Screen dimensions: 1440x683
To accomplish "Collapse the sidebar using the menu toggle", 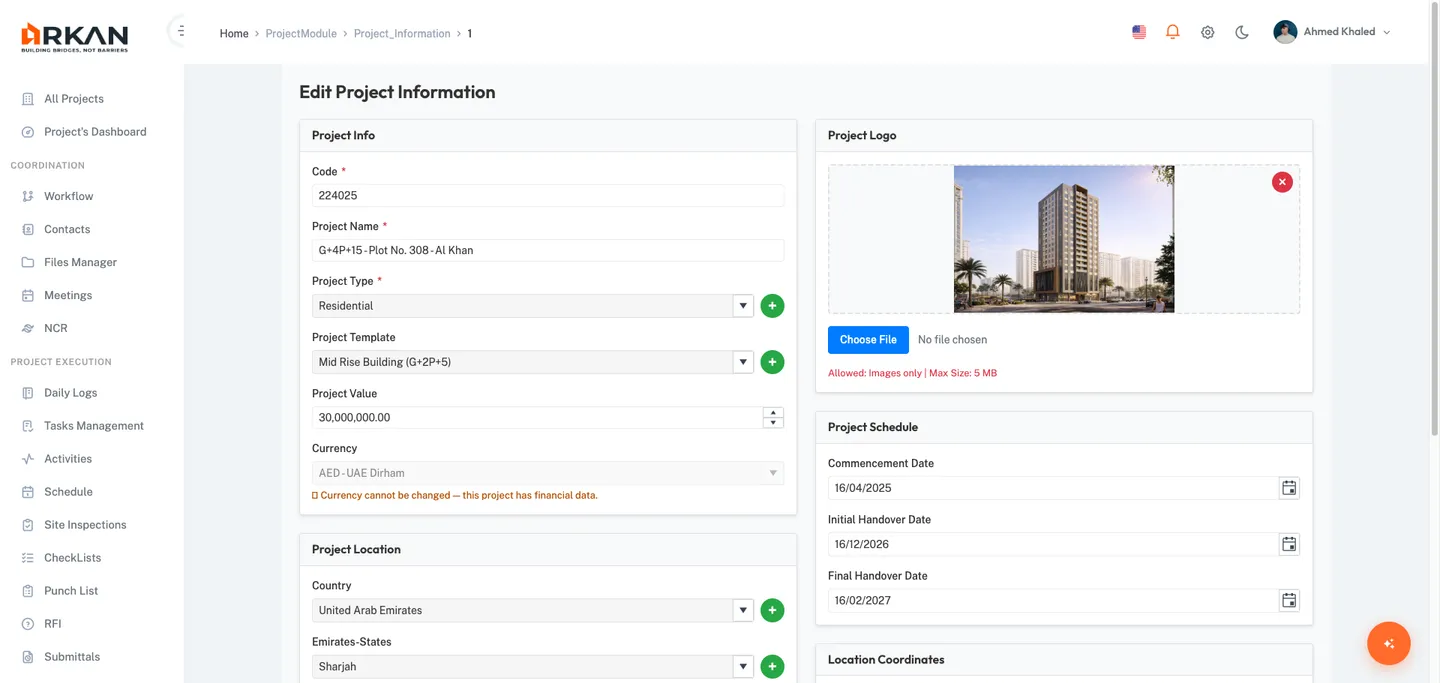I will (180, 31).
